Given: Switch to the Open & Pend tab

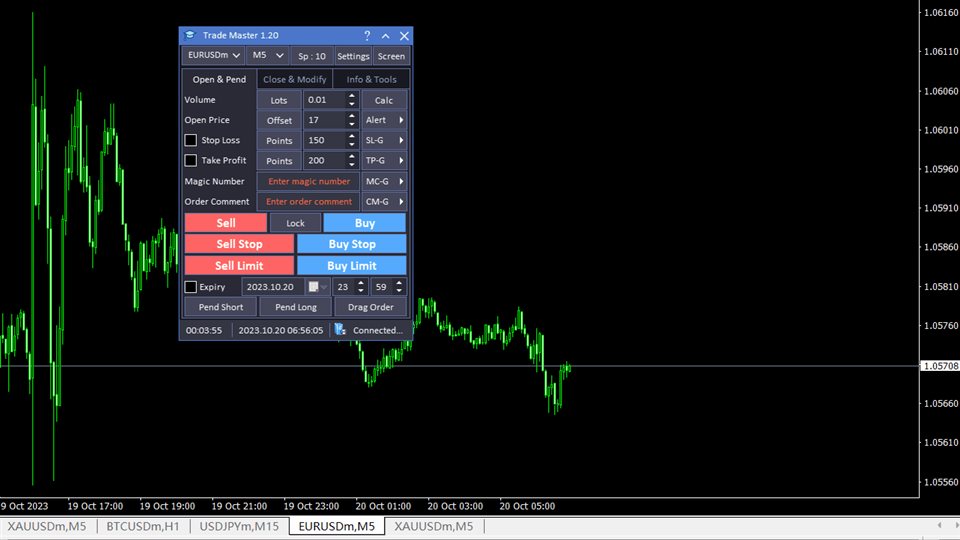Looking at the screenshot, I should (x=219, y=79).
